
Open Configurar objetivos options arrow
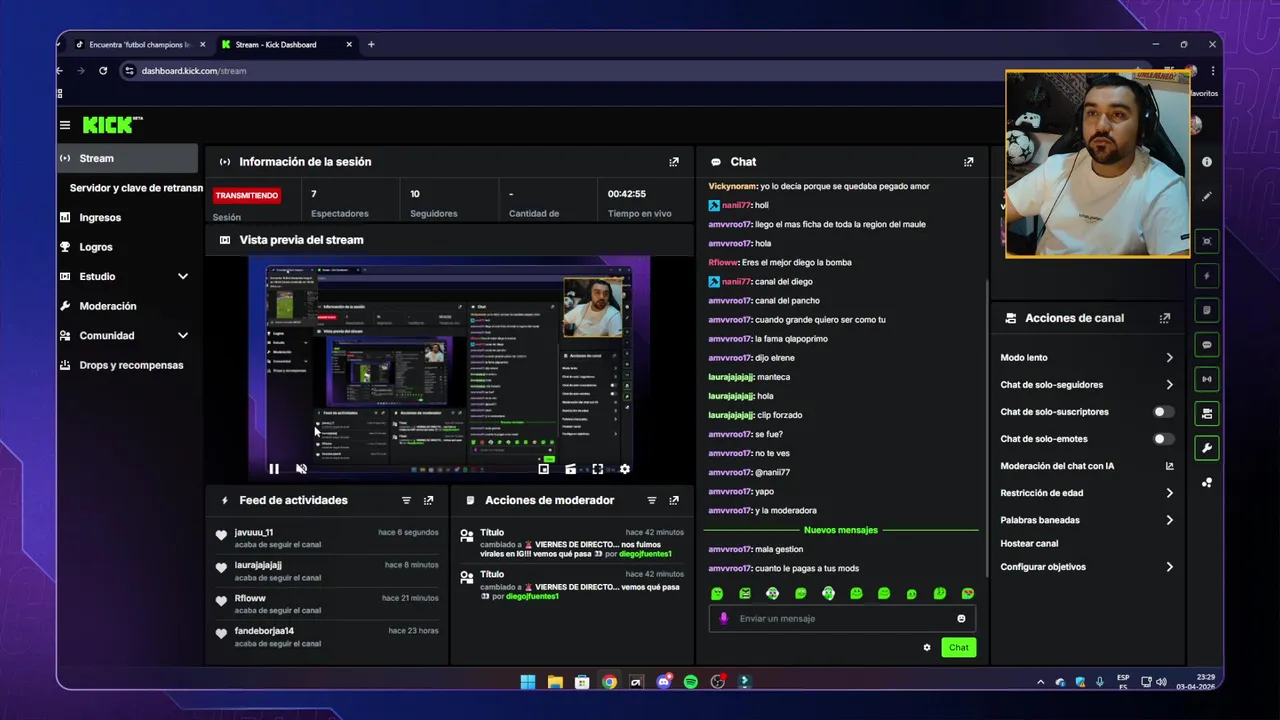click(x=1169, y=567)
